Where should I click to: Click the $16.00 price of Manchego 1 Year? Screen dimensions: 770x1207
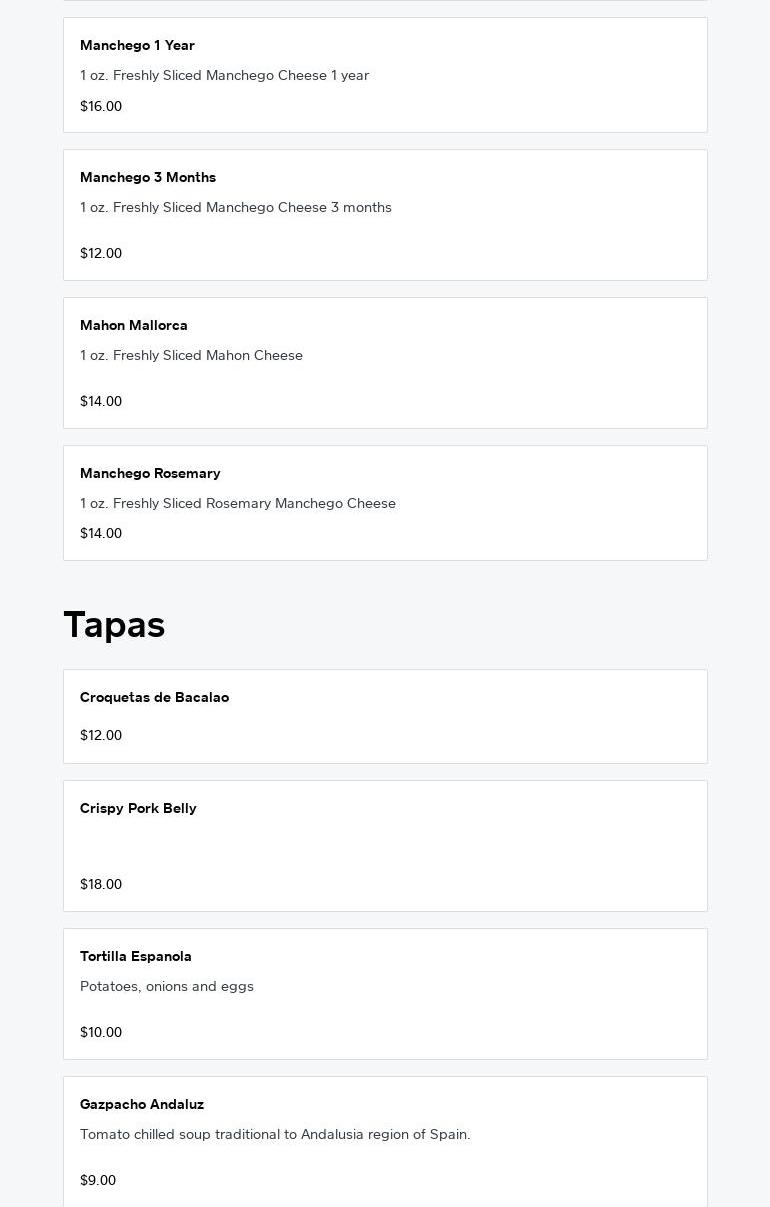click(x=101, y=106)
